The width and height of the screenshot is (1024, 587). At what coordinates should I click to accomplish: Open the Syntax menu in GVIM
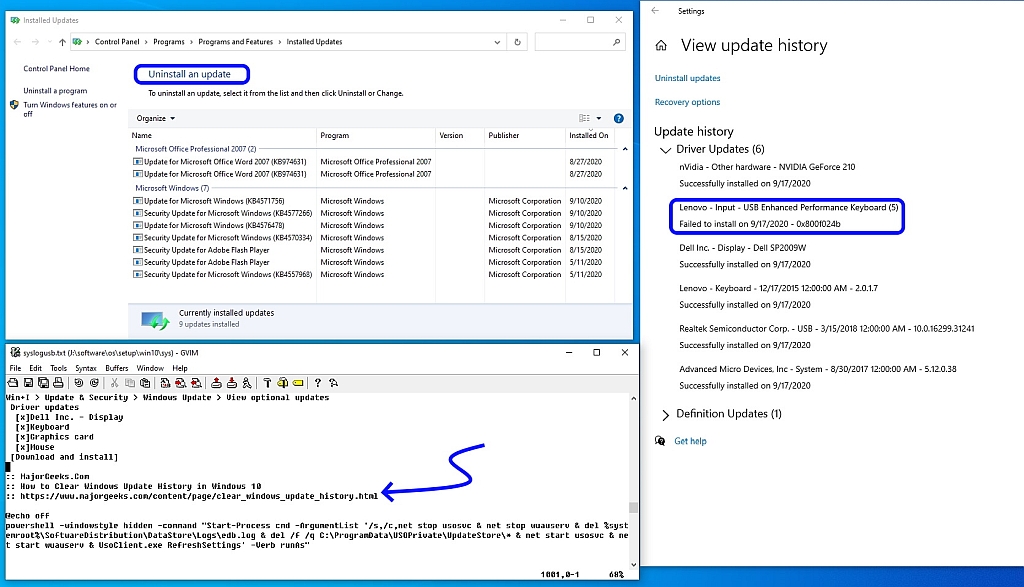click(x=86, y=368)
